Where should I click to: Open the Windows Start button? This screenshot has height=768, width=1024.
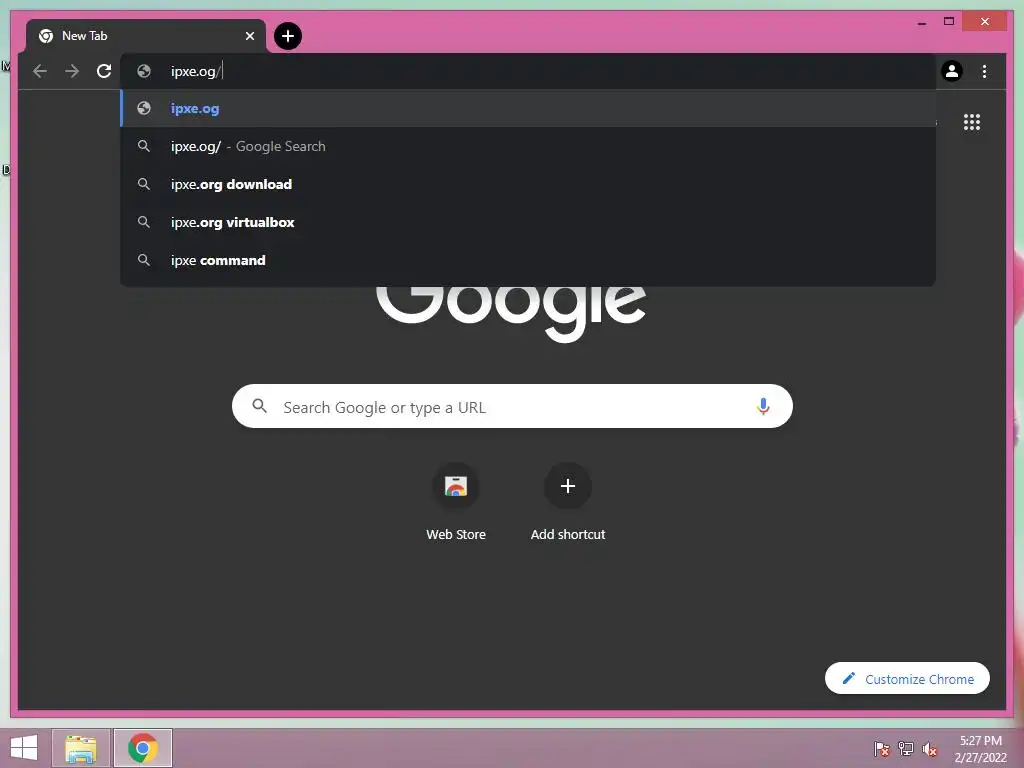24,748
